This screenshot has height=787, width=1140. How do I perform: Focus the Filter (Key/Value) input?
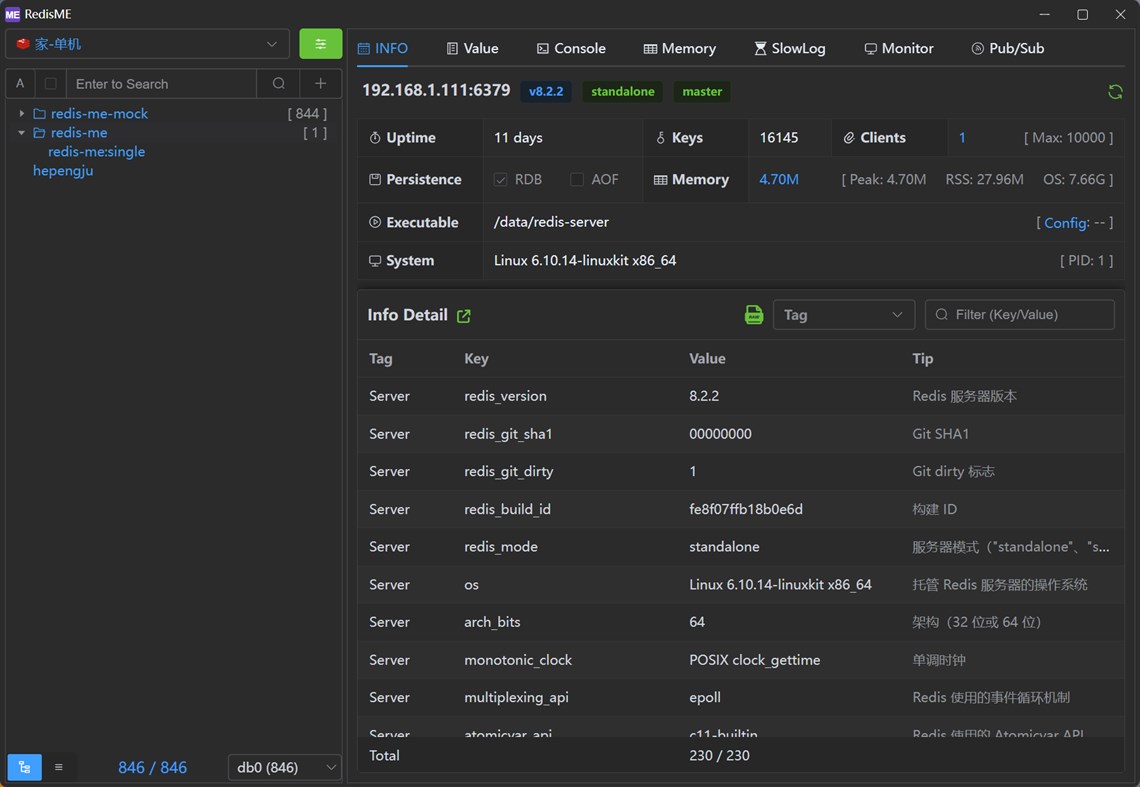point(1019,315)
